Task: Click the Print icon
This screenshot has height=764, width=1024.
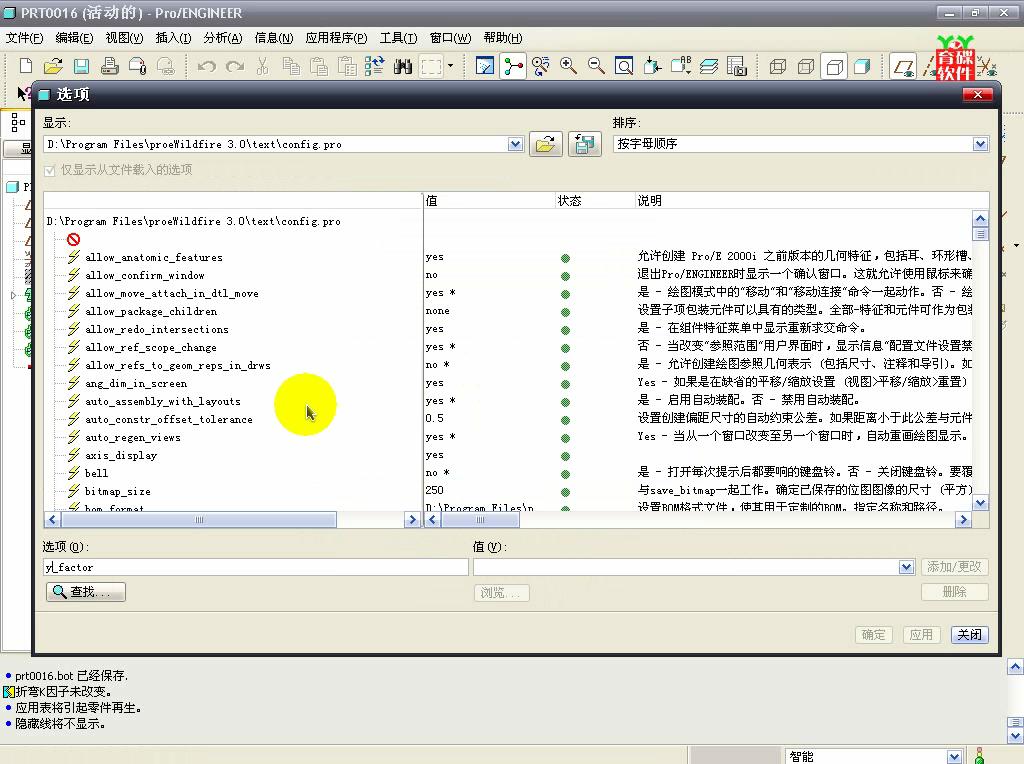Action: pos(109,66)
